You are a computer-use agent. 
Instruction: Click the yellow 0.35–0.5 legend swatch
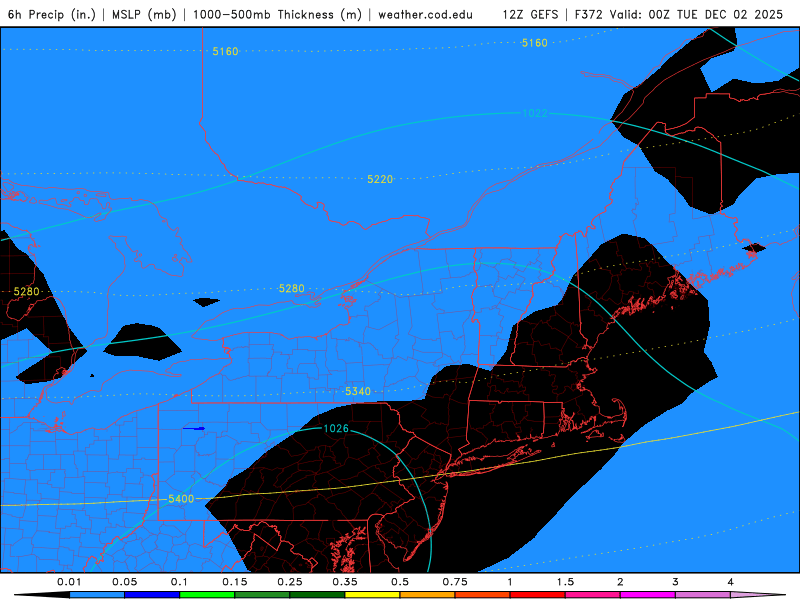coord(372,595)
